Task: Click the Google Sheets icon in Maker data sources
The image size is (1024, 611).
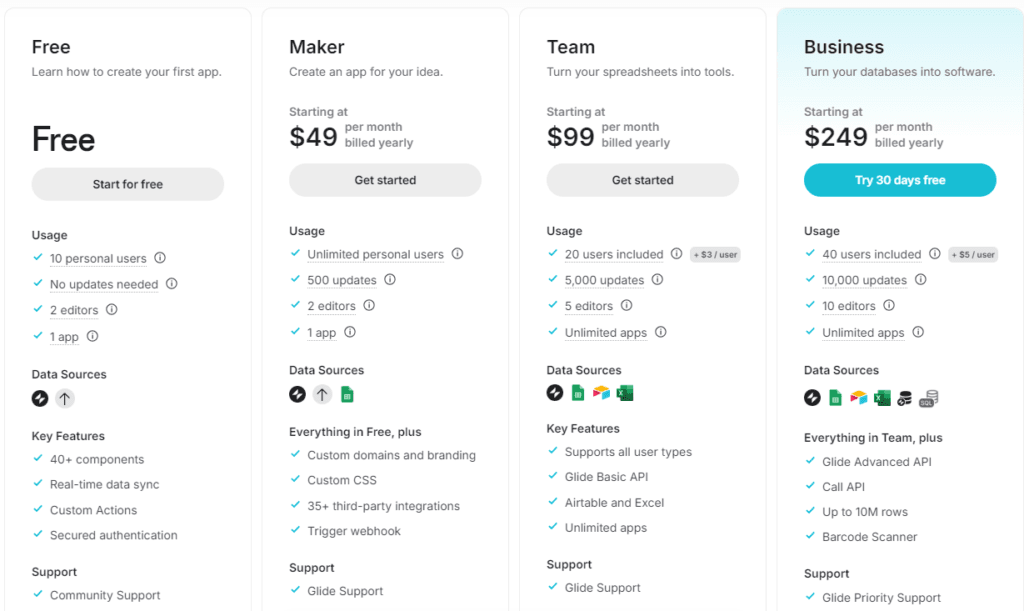Action: [x=347, y=394]
